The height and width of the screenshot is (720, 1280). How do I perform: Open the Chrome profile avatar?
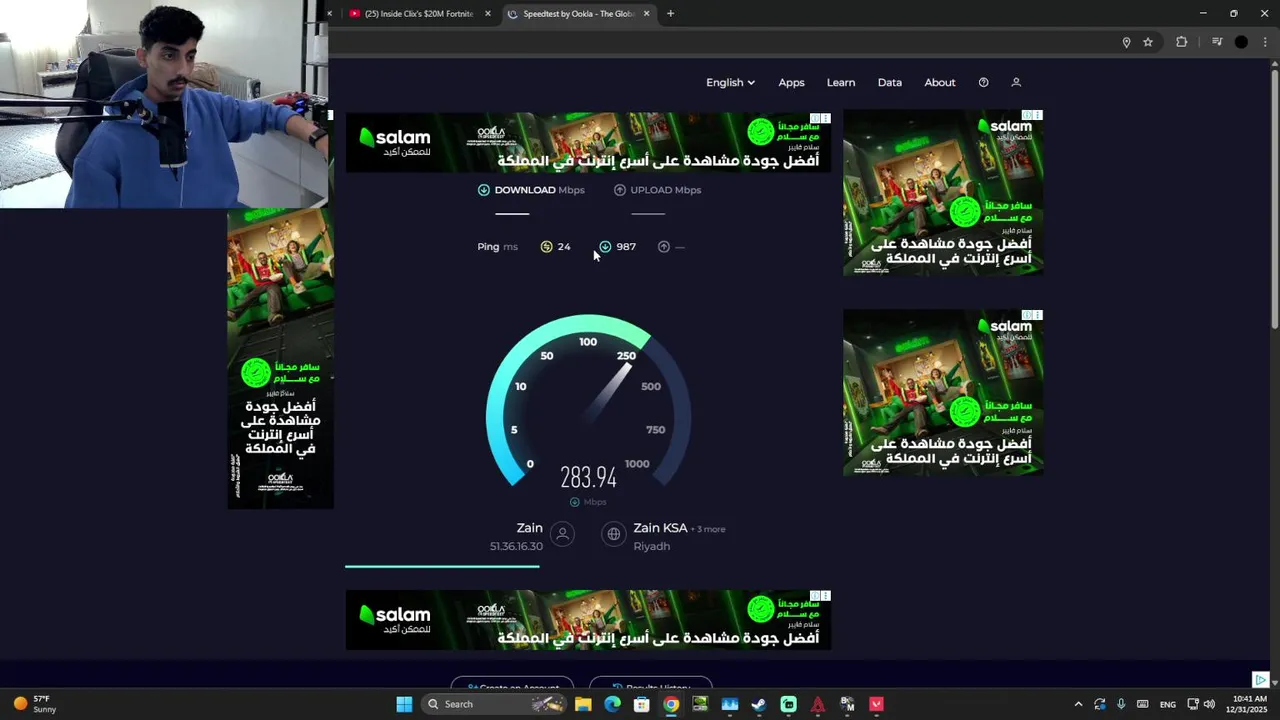[x=1241, y=42]
